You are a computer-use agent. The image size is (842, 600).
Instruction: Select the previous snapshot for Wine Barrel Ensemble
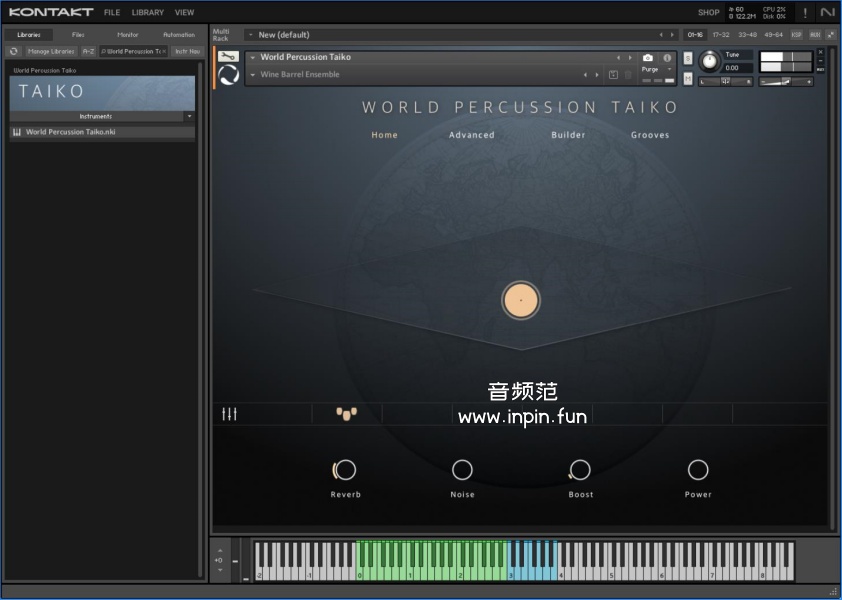pos(585,75)
